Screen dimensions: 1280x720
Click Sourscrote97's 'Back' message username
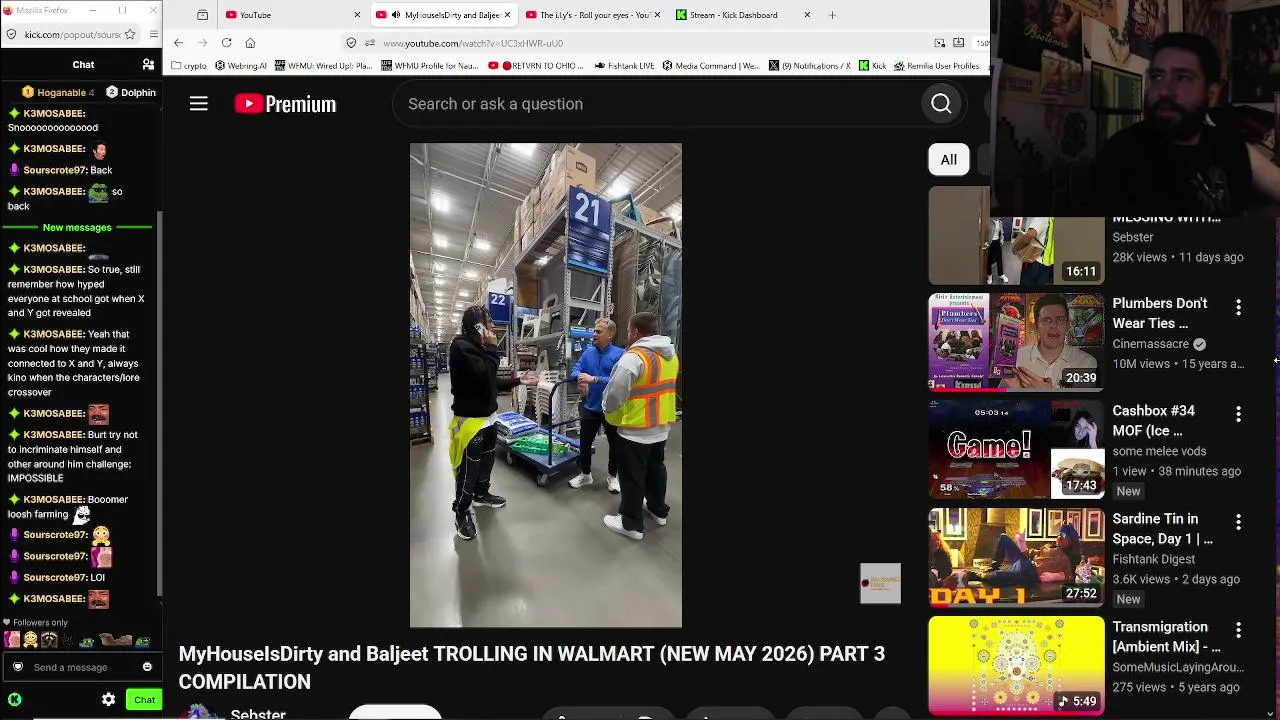tap(55, 170)
